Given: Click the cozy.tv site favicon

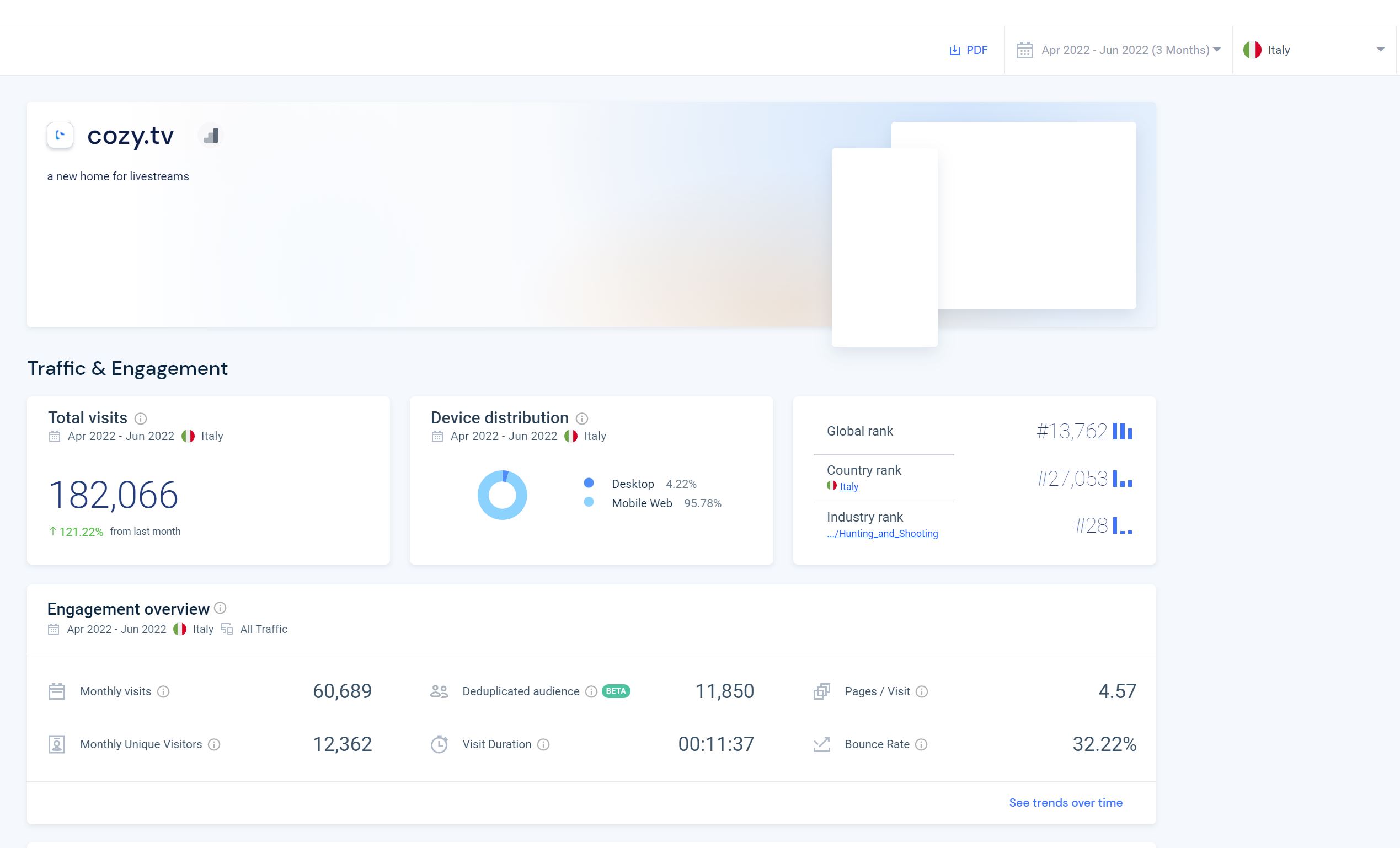Looking at the screenshot, I should pos(60,135).
